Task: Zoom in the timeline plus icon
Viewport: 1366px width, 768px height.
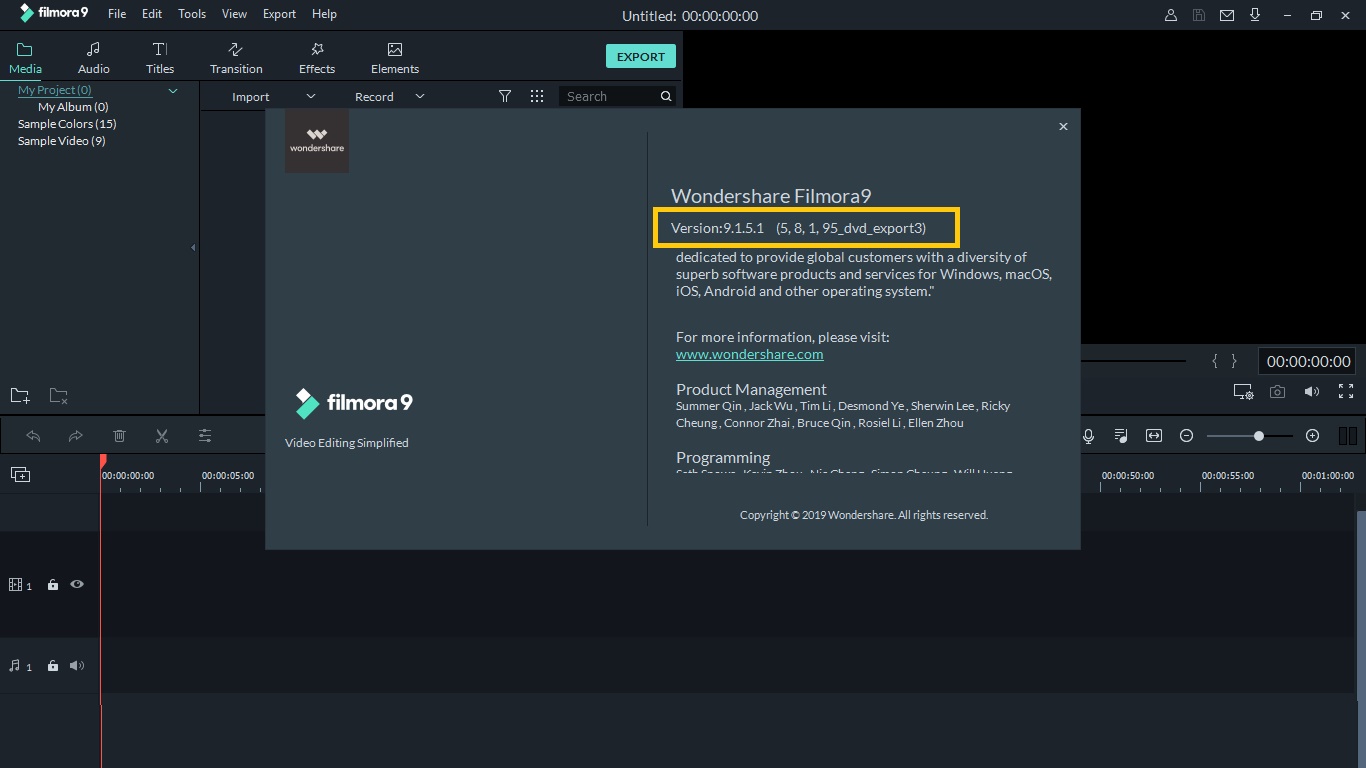Action: point(1313,436)
